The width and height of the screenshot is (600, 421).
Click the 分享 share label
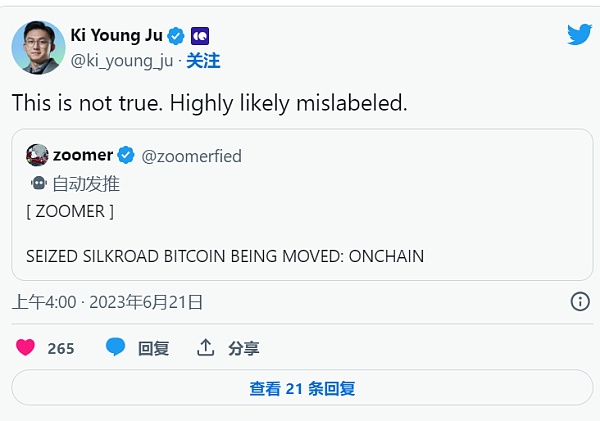(x=243, y=348)
